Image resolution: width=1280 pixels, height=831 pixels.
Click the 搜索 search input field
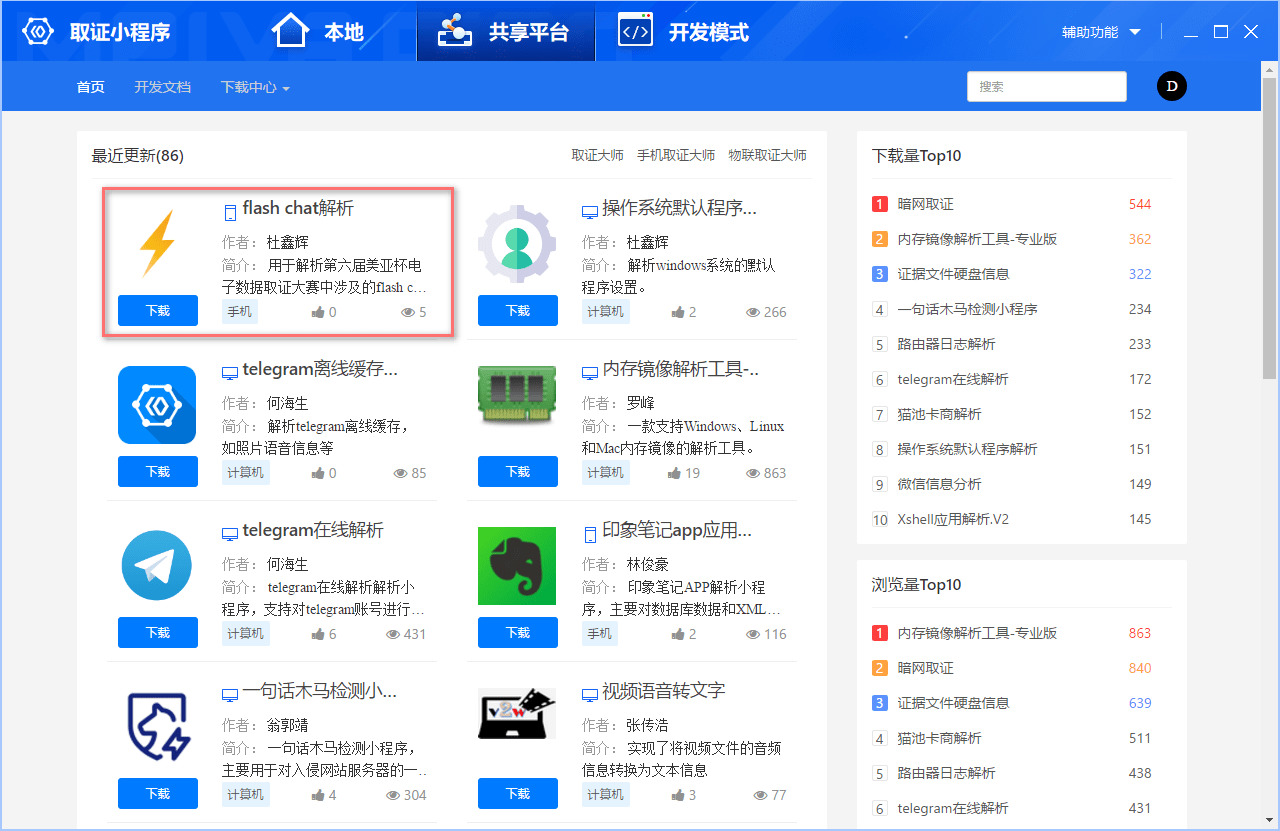[x=1046, y=87]
